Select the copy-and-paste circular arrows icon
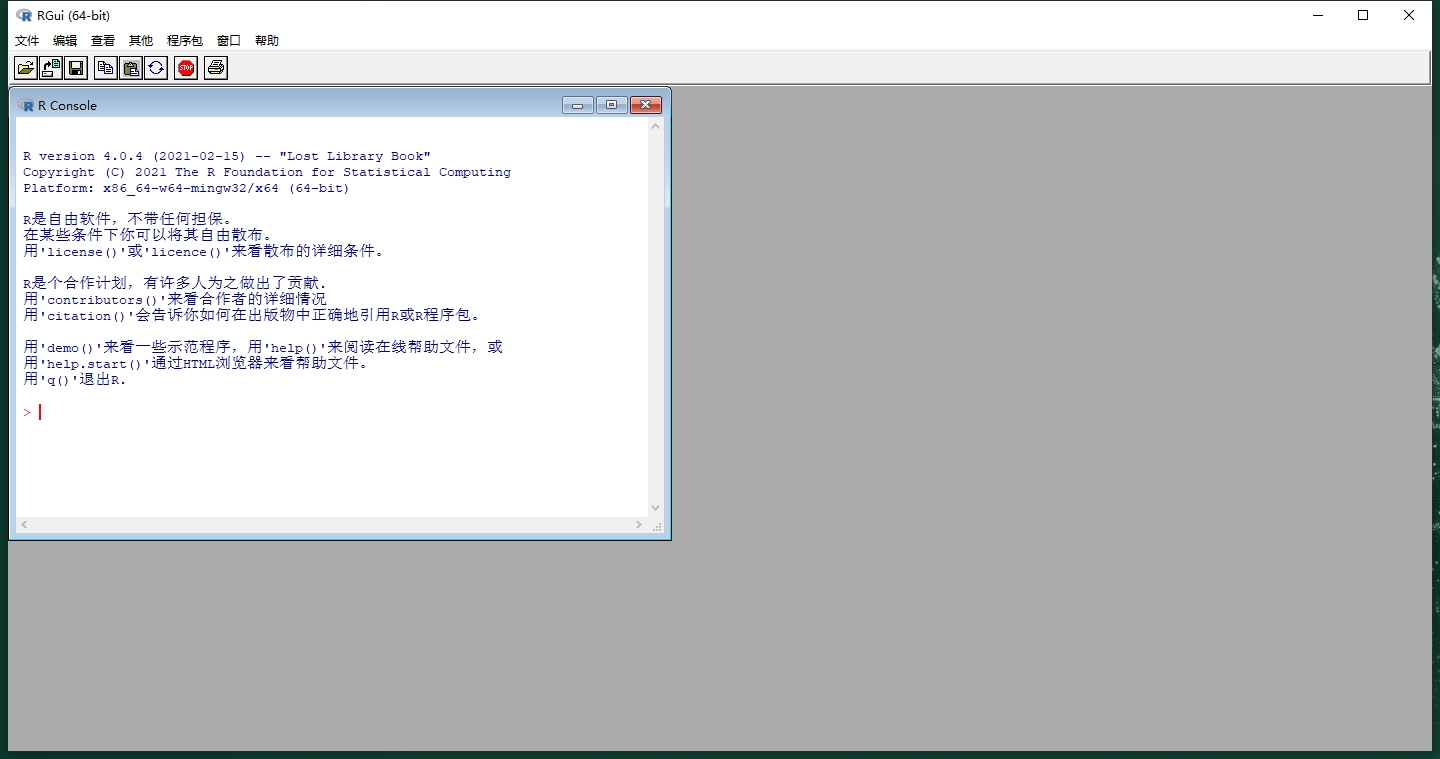Screen dimensions: 1440x759 pos(155,67)
